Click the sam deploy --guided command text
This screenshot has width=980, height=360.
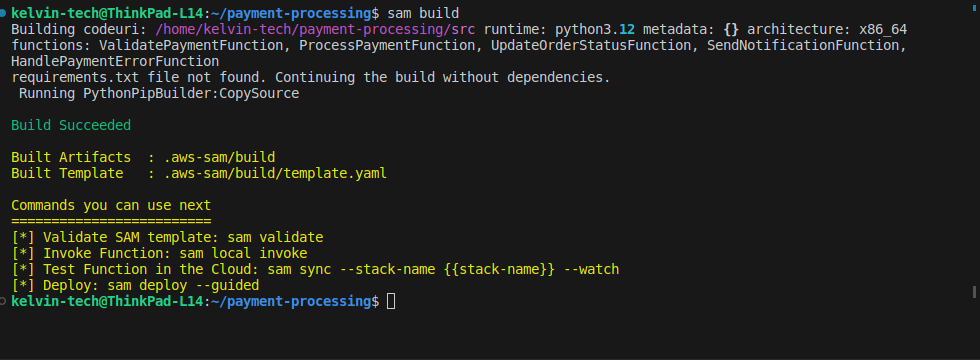pos(183,286)
